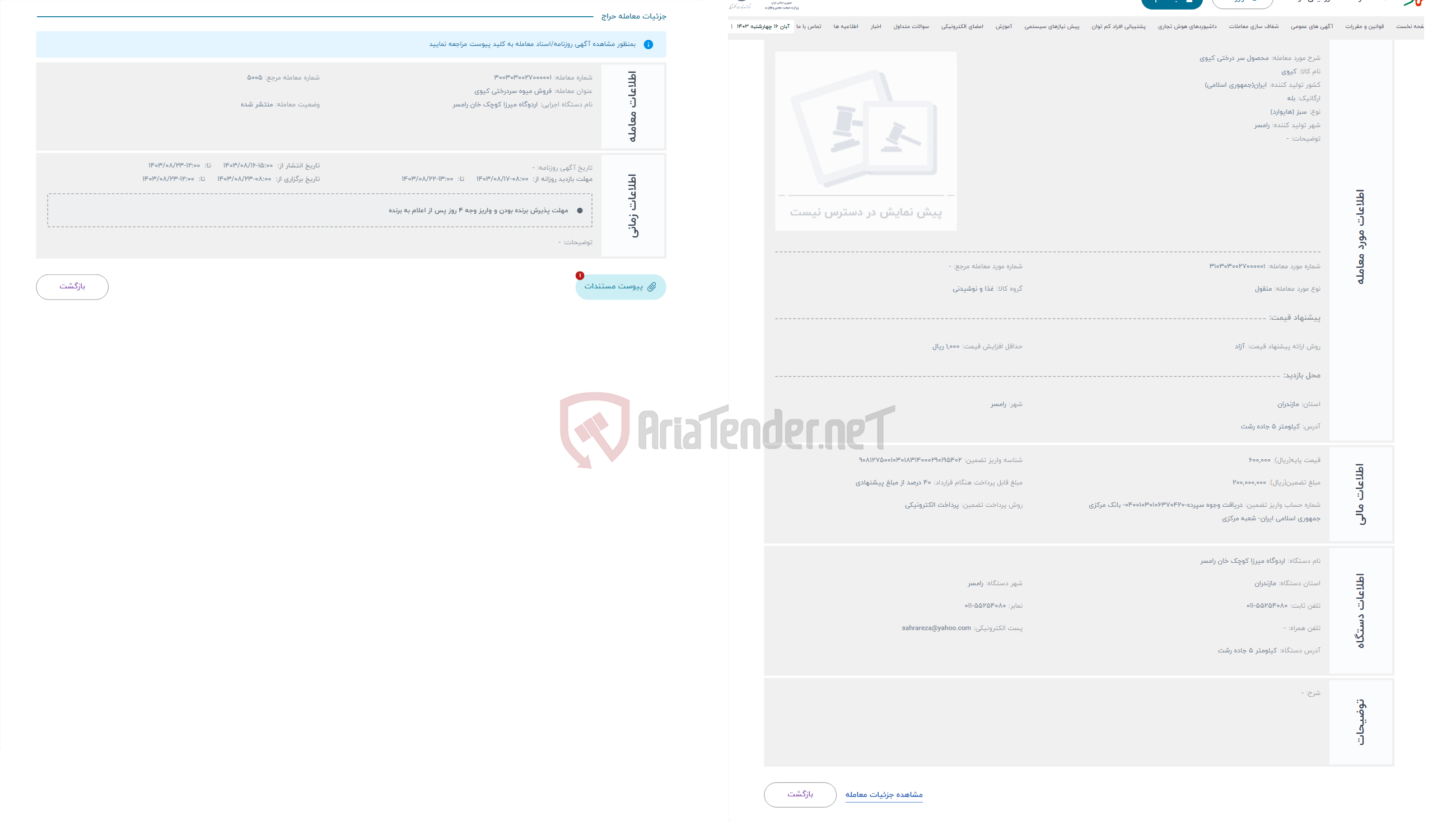Image resolution: width=1456 pixels, height=821 pixels.
Task: Click the بازگشت button on left panel
Action: (72, 287)
